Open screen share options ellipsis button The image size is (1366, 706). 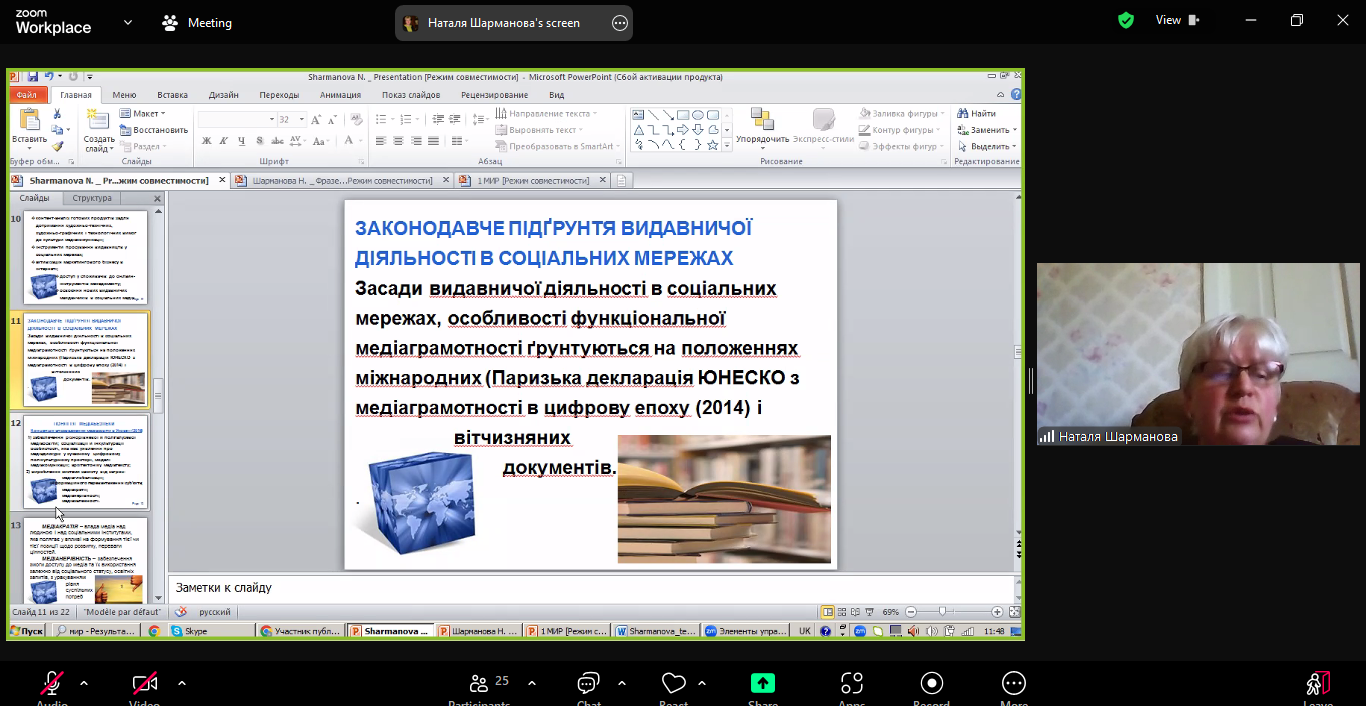click(x=620, y=23)
